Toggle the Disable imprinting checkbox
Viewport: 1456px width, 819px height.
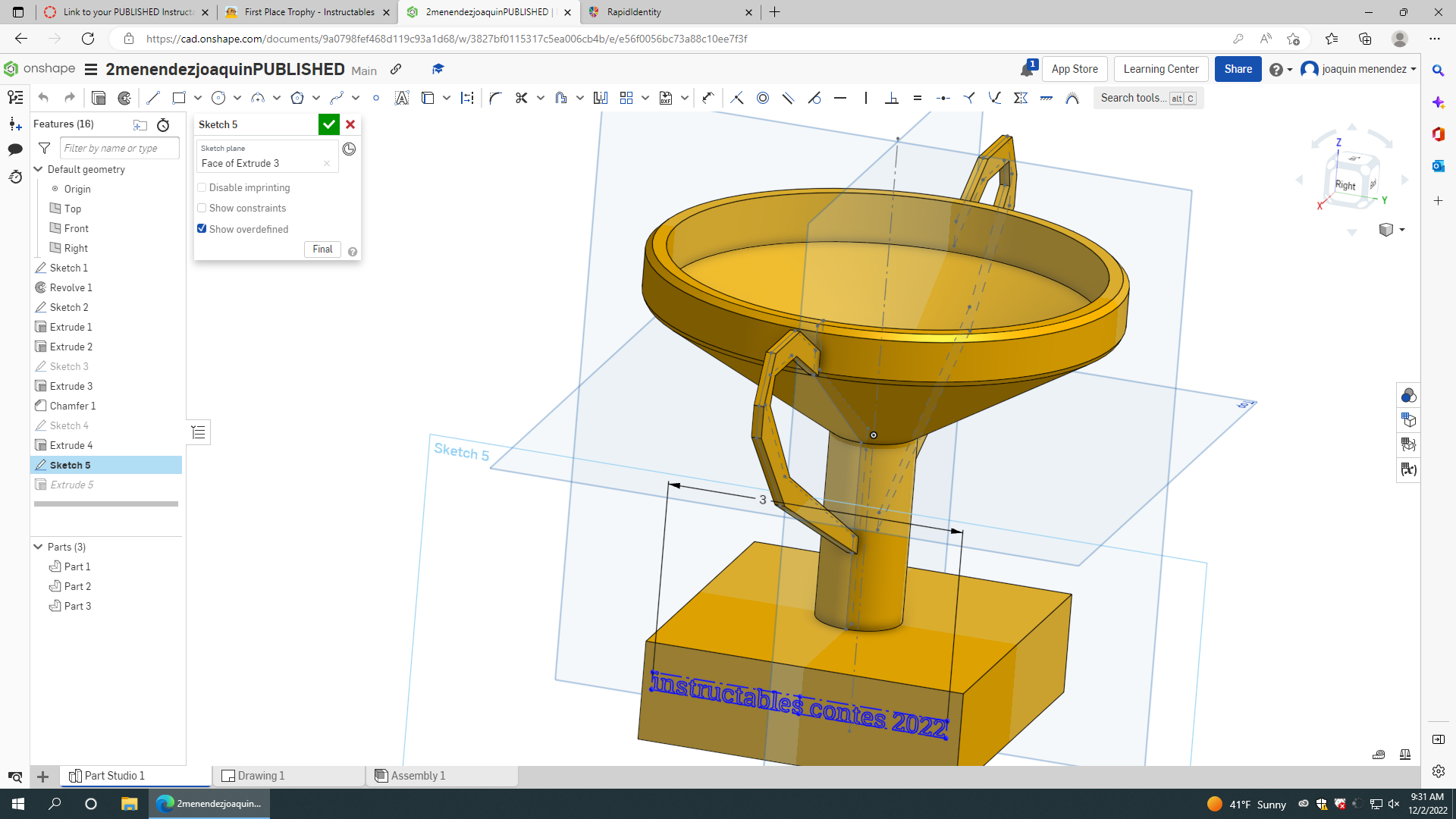[202, 187]
